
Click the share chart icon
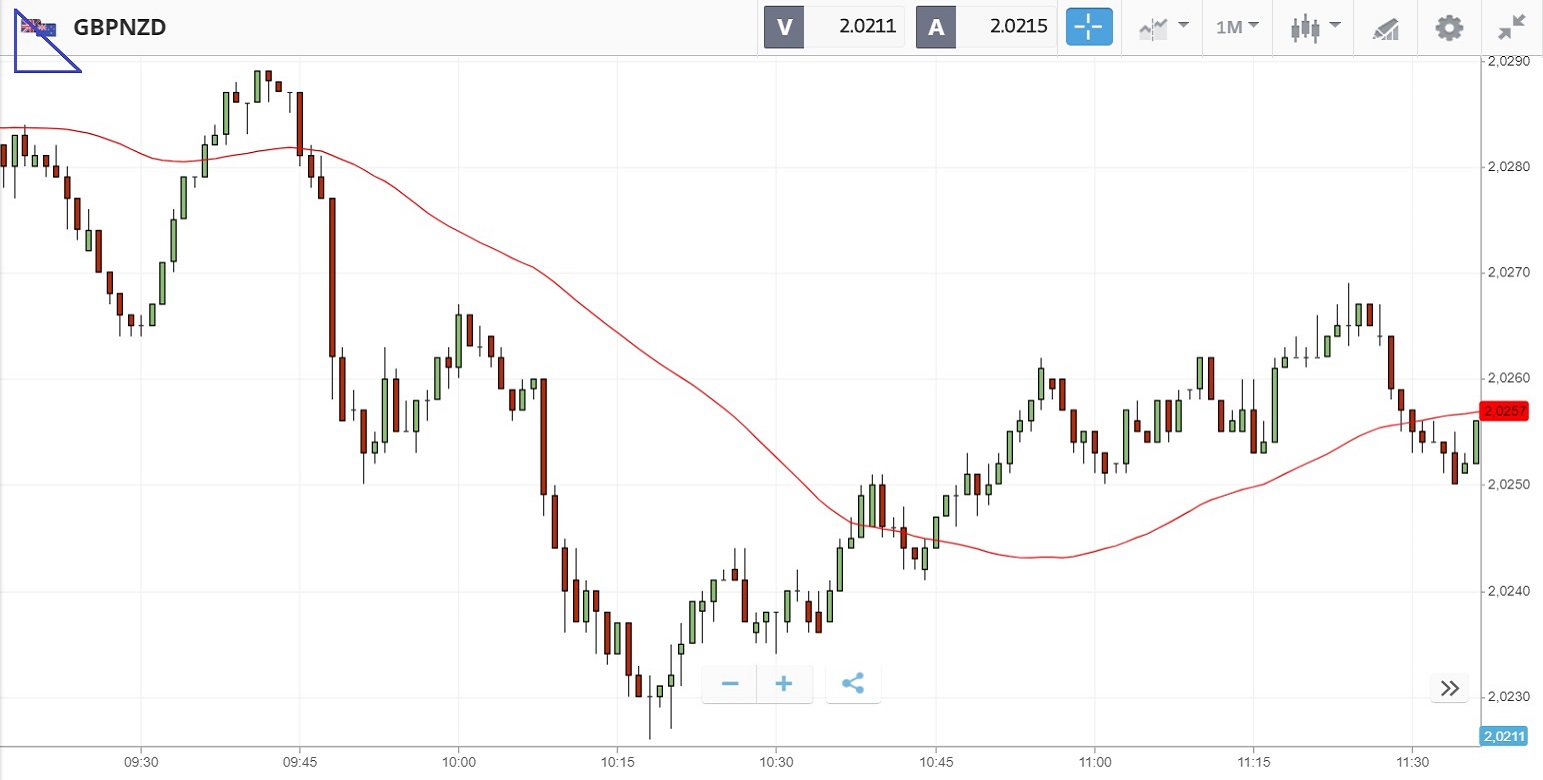point(853,684)
